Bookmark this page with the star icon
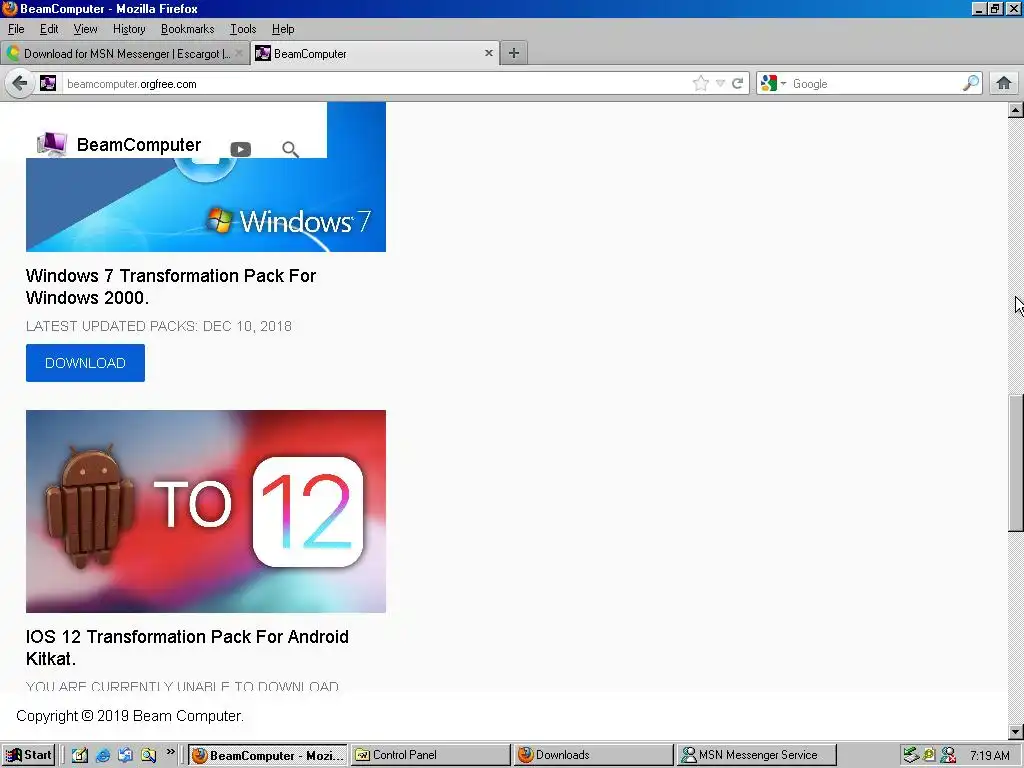 point(701,84)
